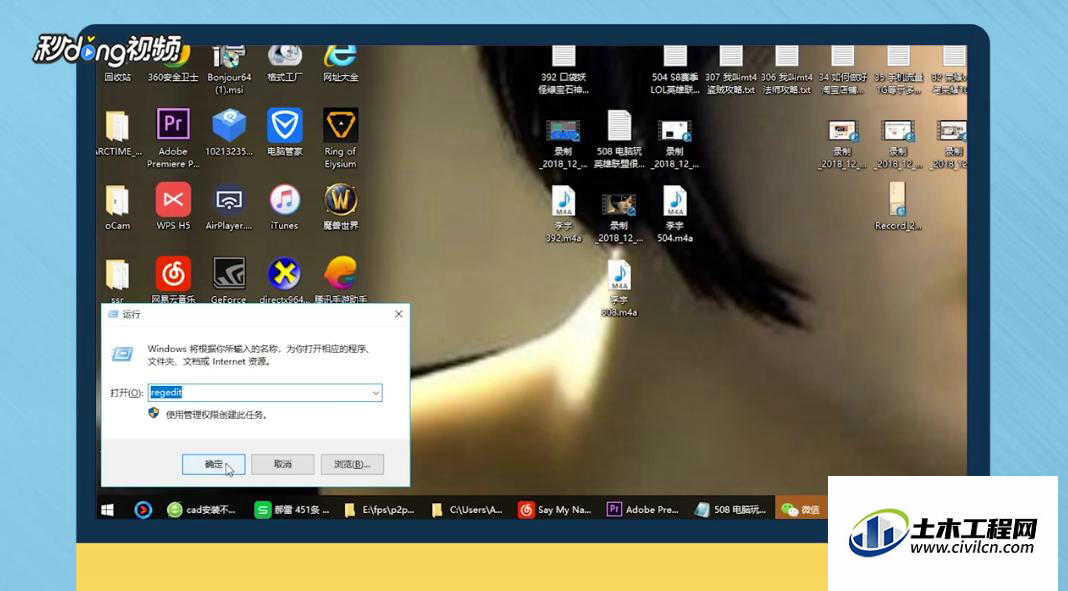
Task: Select the Ring of Elysium icon
Action: tap(340, 138)
